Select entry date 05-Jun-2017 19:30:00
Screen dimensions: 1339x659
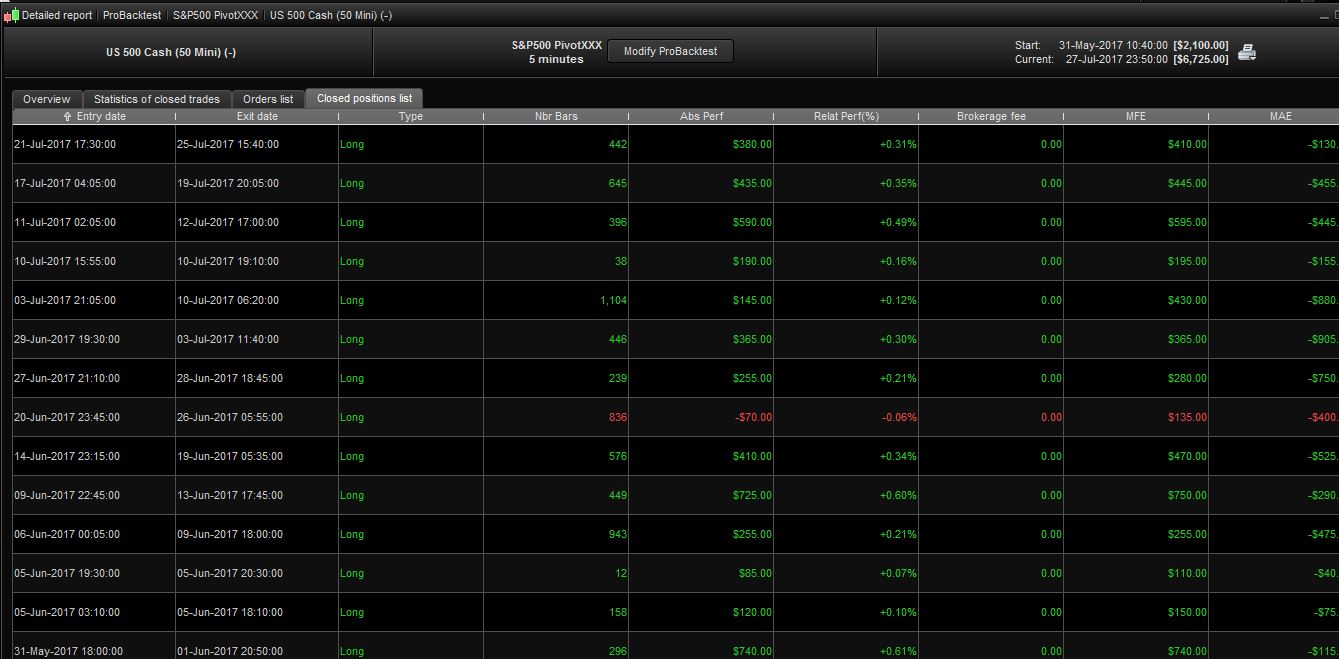pos(67,573)
